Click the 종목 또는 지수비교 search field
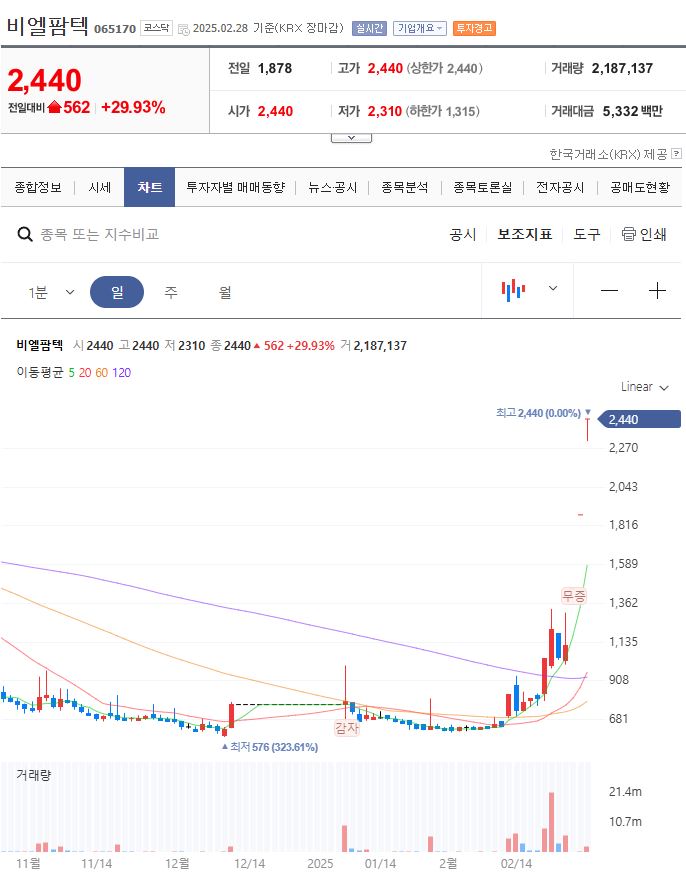686x894 pixels. click(100, 234)
